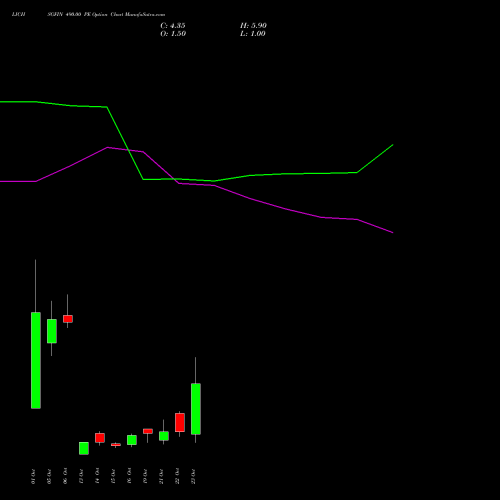Select the red candle for 22 Oct
Viewport: 500px width, 500px height.
tap(180, 422)
